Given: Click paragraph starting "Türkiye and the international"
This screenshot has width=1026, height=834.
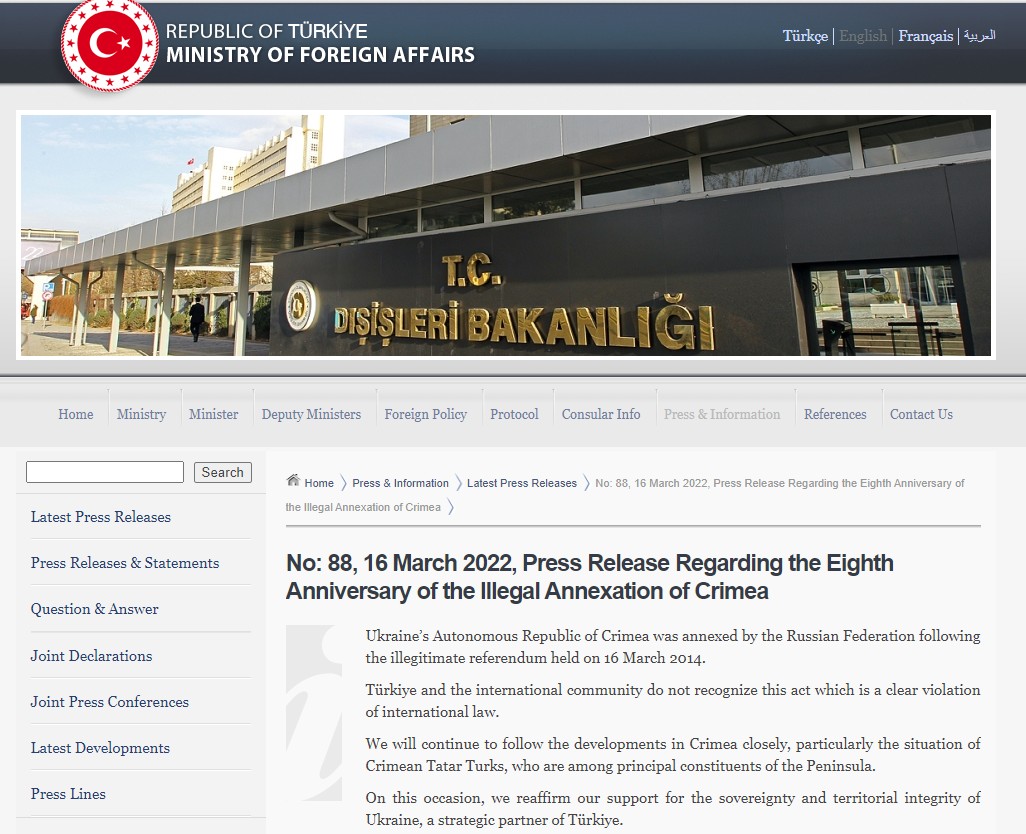Looking at the screenshot, I should tap(673, 701).
